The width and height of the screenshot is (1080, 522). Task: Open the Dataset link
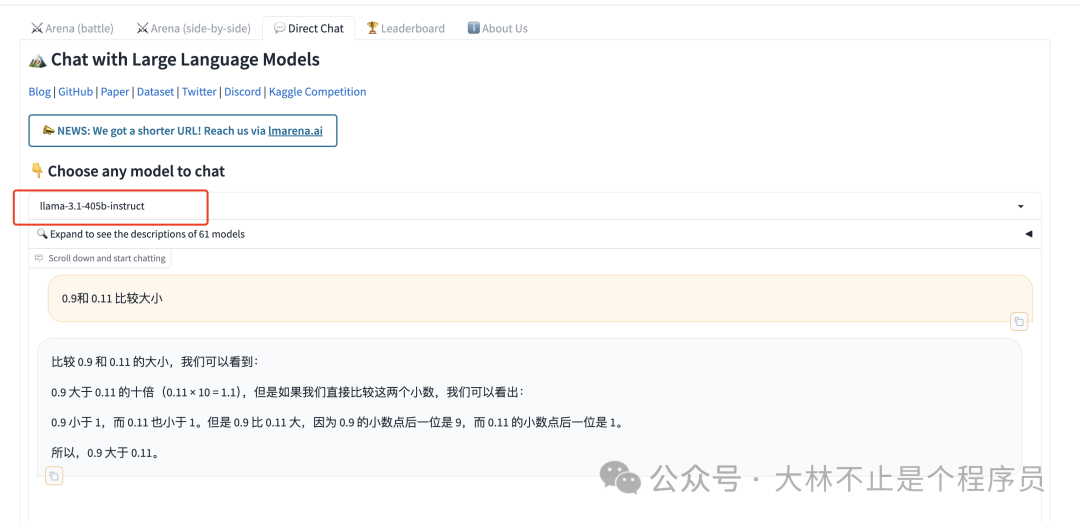[155, 92]
